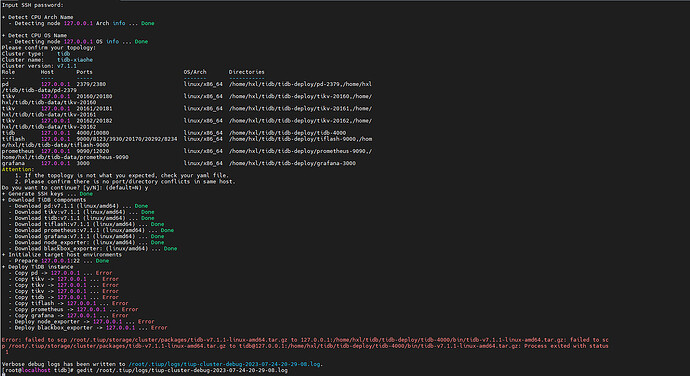The width and height of the screenshot is (690, 376).
Task: Select the tiflash ports list
Action: click(127, 139)
